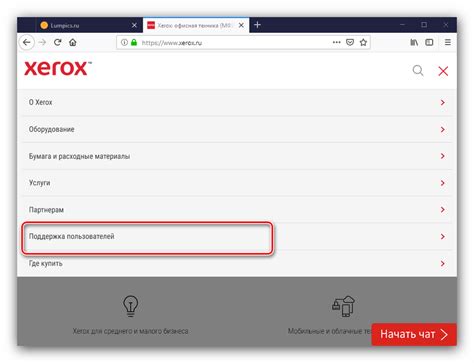Maximize the Firefox window
Viewport: 474px width, 363px height.
pos(424,25)
